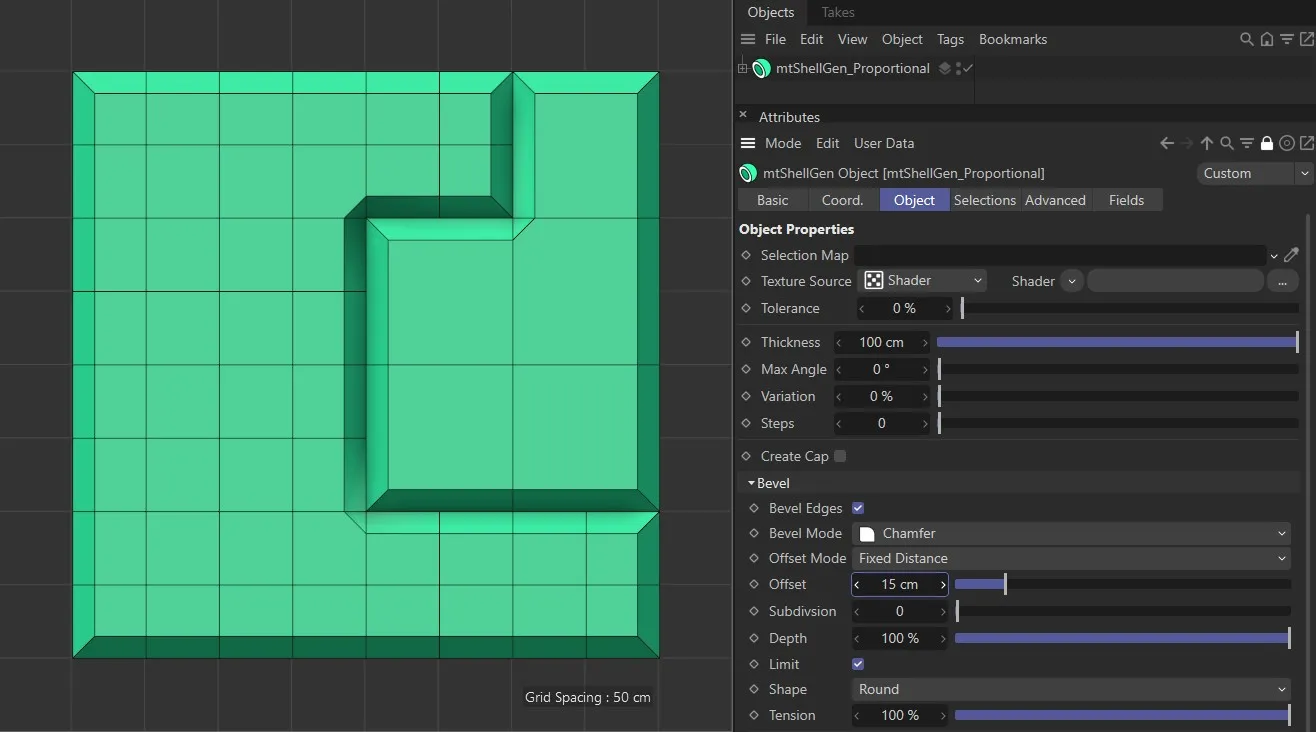
Task: Switch to the Coord. tab
Action: (842, 200)
